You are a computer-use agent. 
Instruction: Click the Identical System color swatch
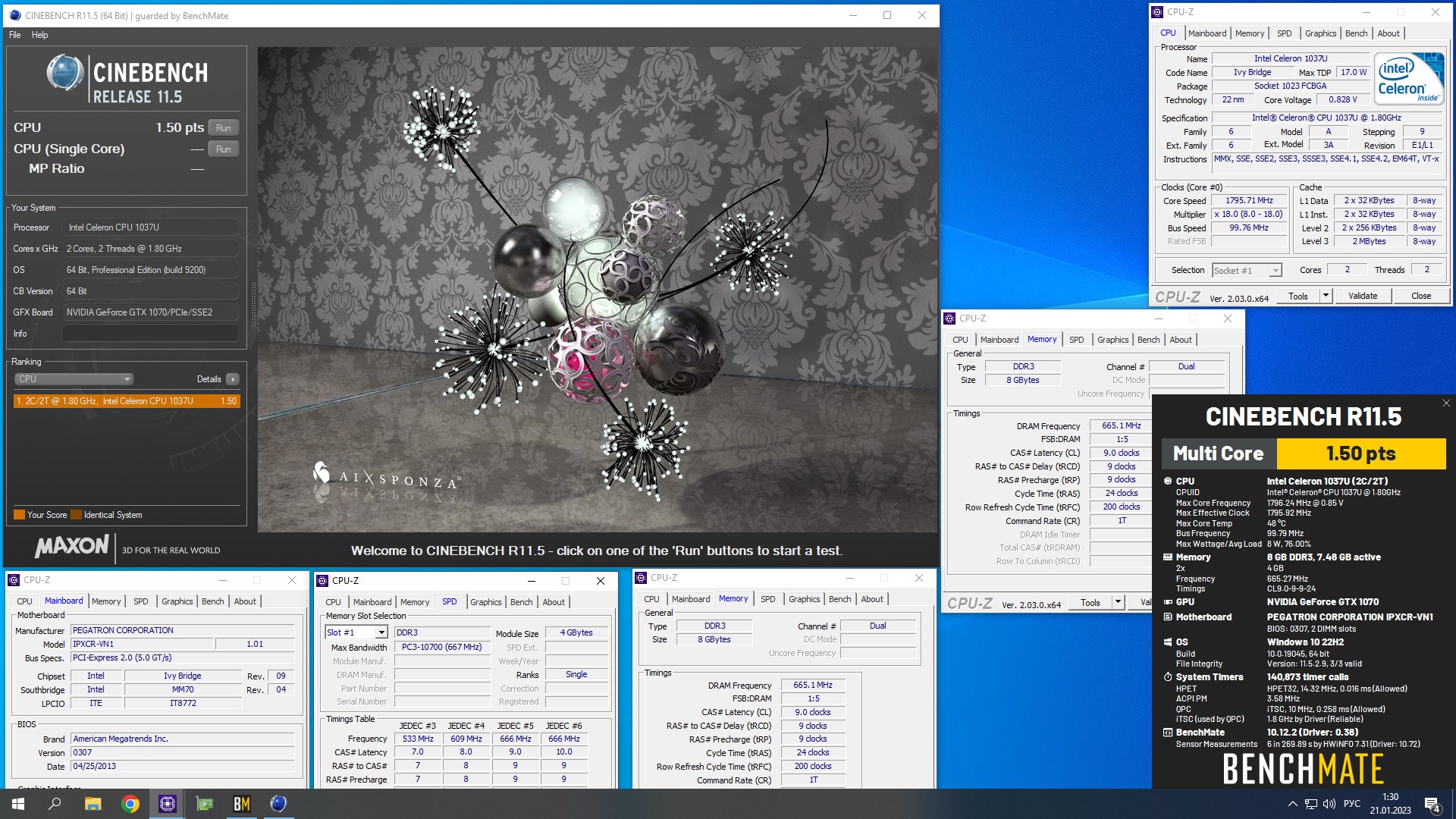(76, 515)
